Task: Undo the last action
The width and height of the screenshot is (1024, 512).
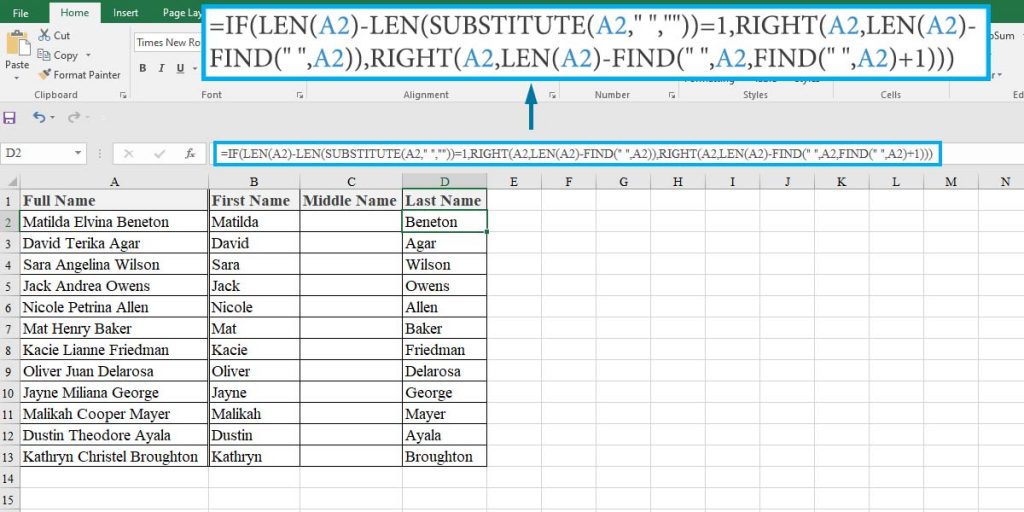Action: pos(39,118)
